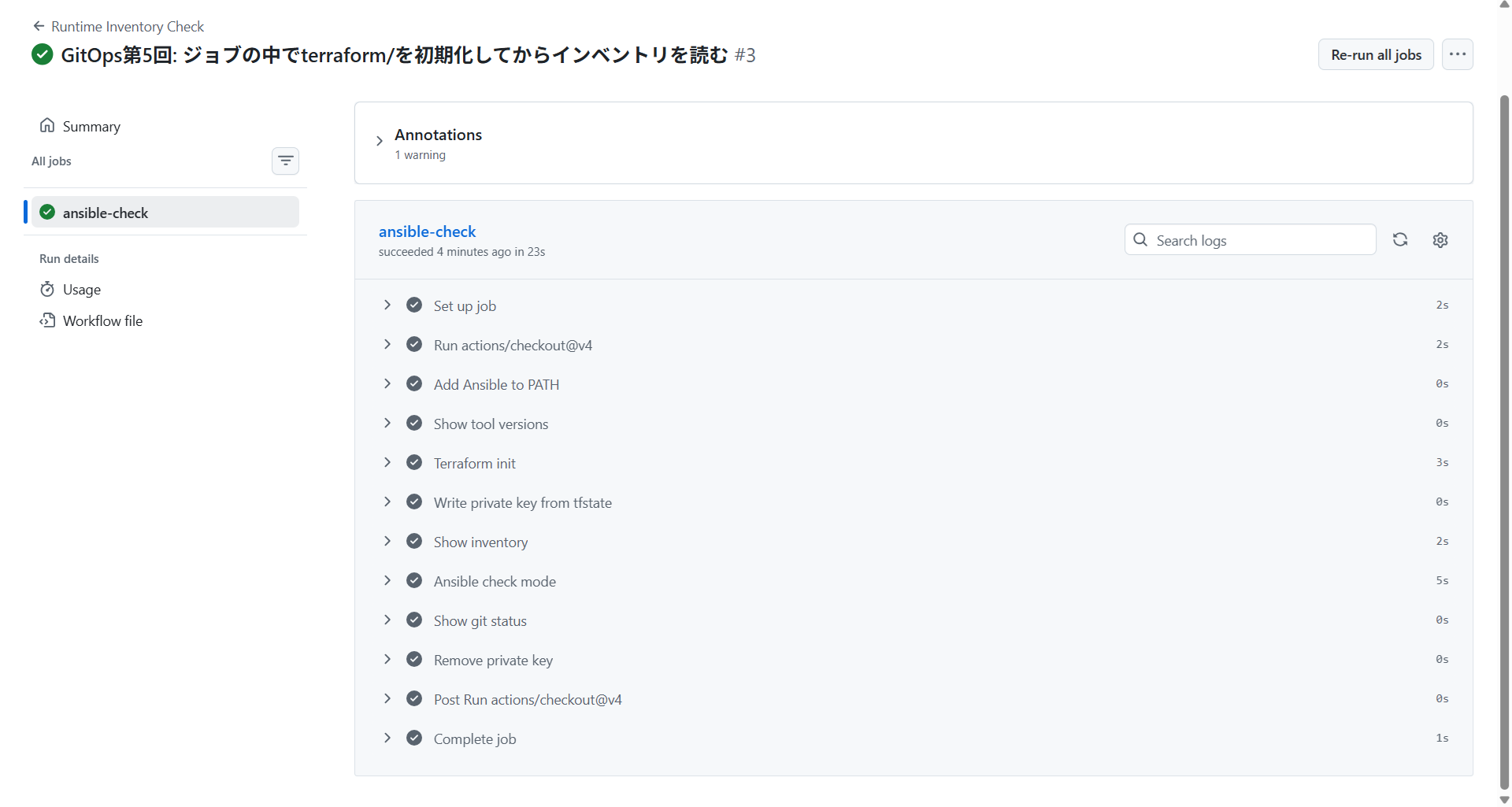Click the 5s duration of Ansible check mode
Screen dimensions: 1512x807
click(1442, 581)
